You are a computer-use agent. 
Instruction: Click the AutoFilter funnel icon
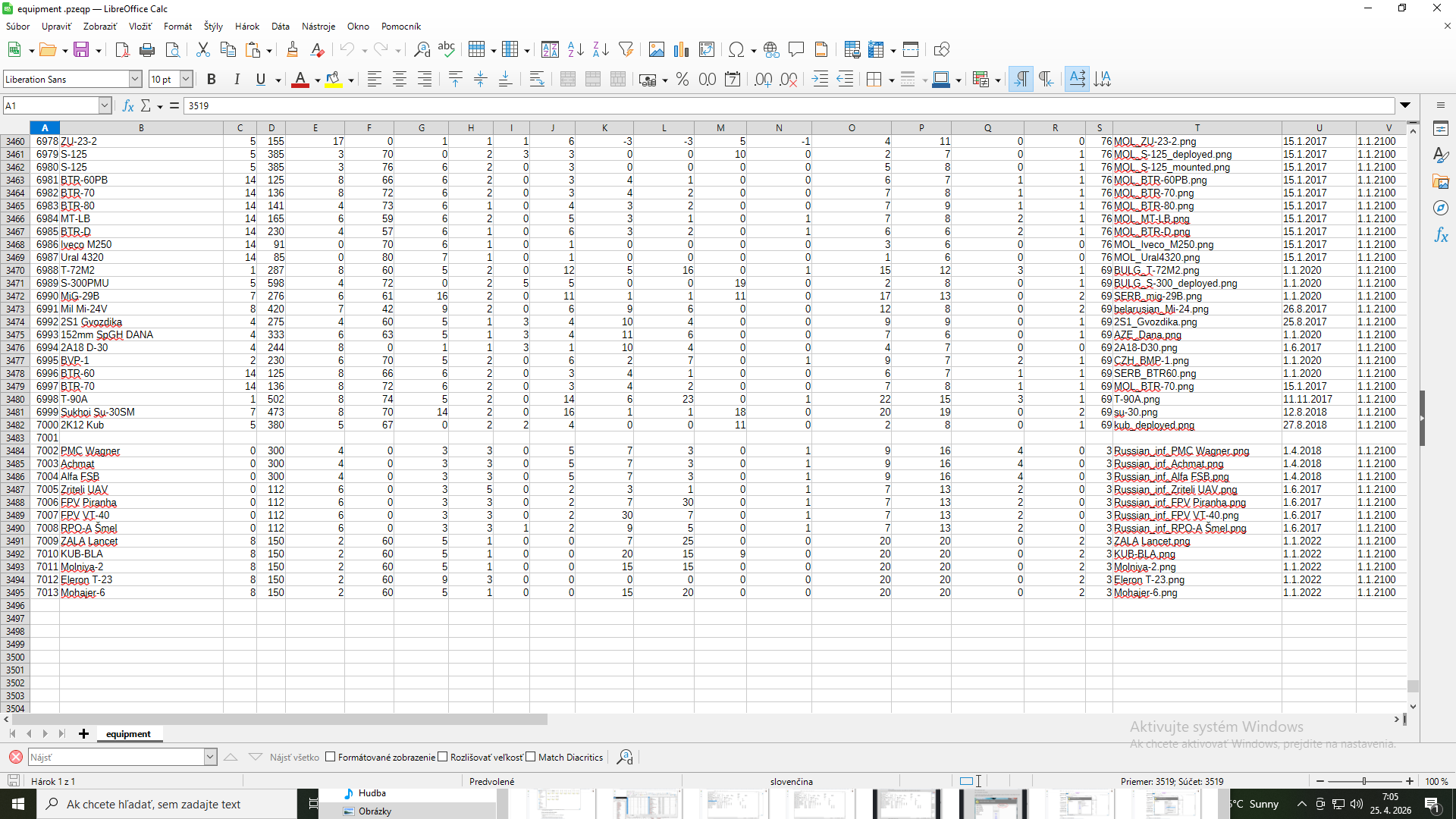click(626, 50)
